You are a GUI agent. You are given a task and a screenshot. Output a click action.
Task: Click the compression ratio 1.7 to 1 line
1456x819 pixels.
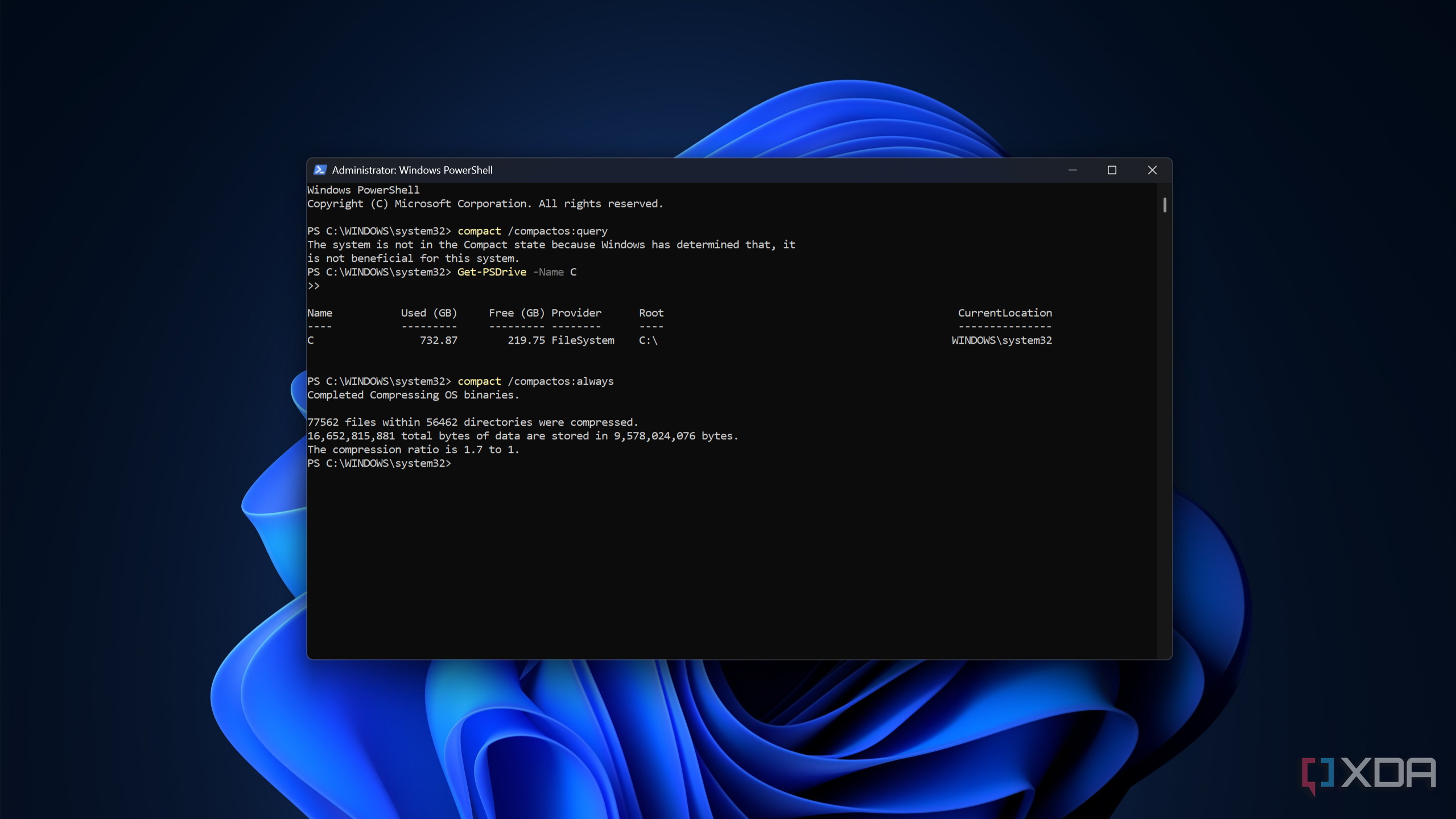[413, 450]
